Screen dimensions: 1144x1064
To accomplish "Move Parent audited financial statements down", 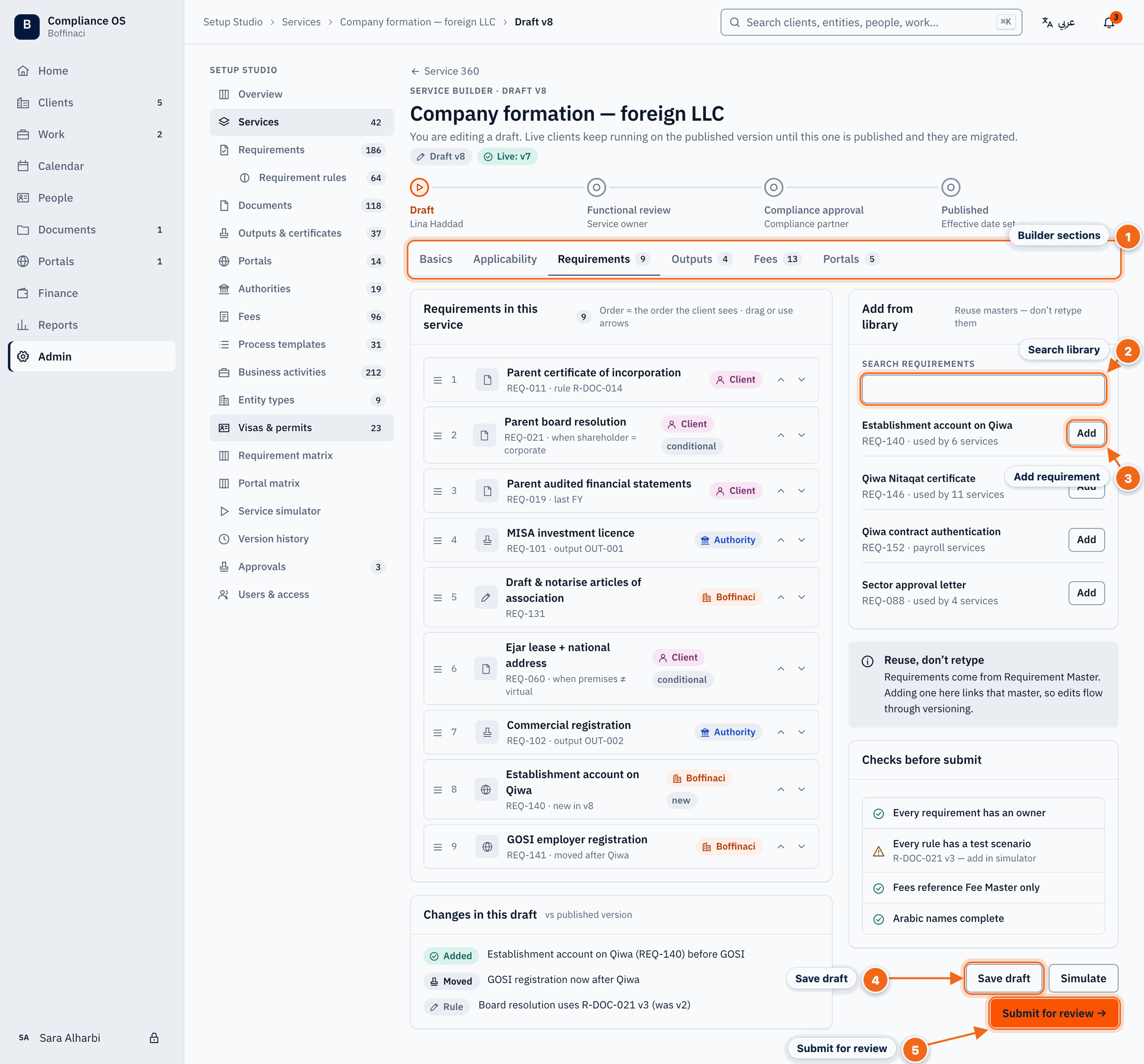I will click(x=801, y=491).
